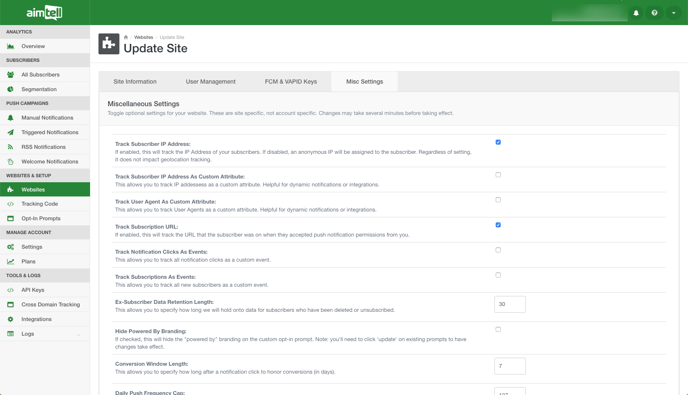Open the help question mark icon

(x=654, y=13)
